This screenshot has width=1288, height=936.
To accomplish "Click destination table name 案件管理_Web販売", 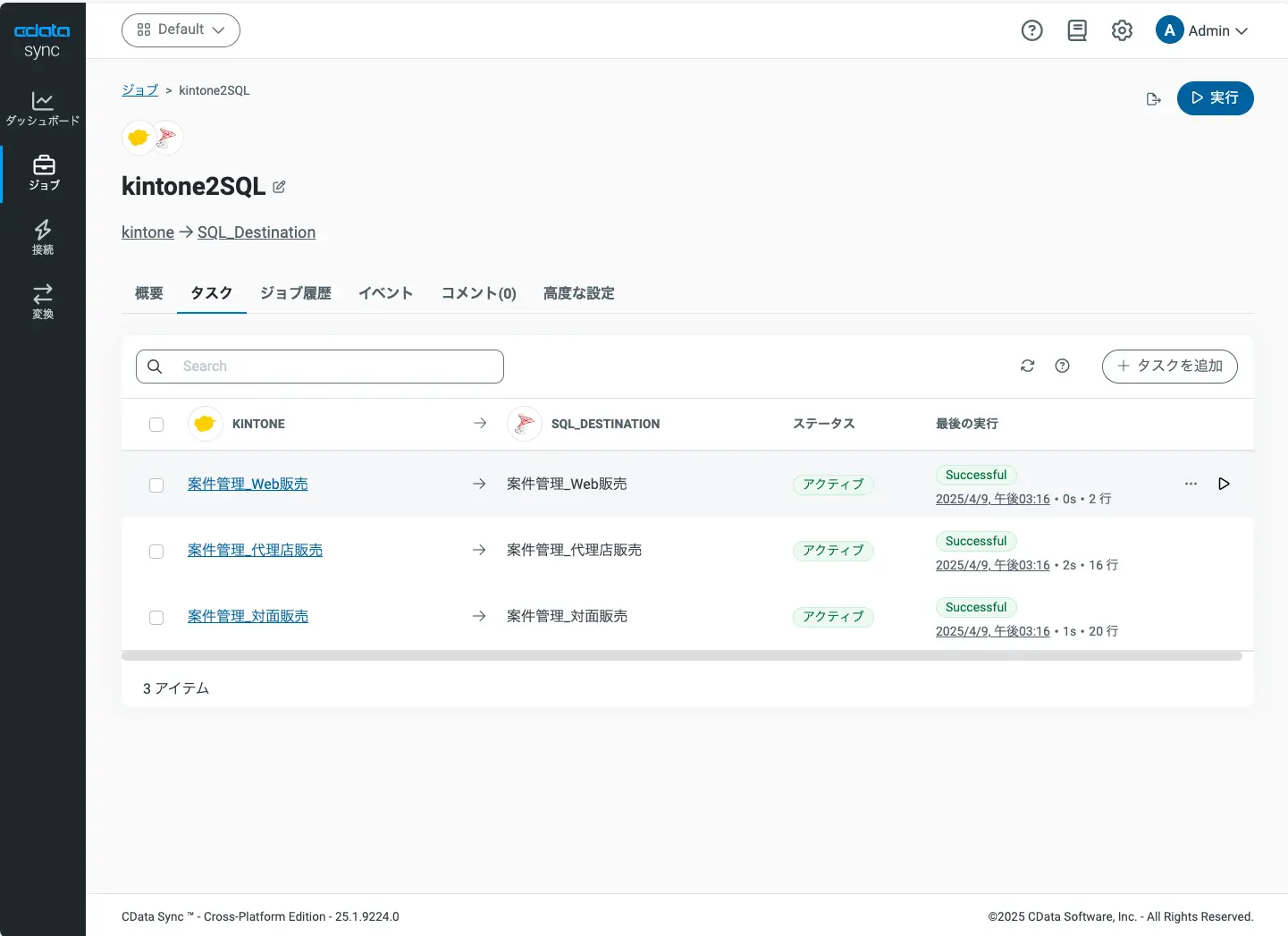I will coord(567,484).
